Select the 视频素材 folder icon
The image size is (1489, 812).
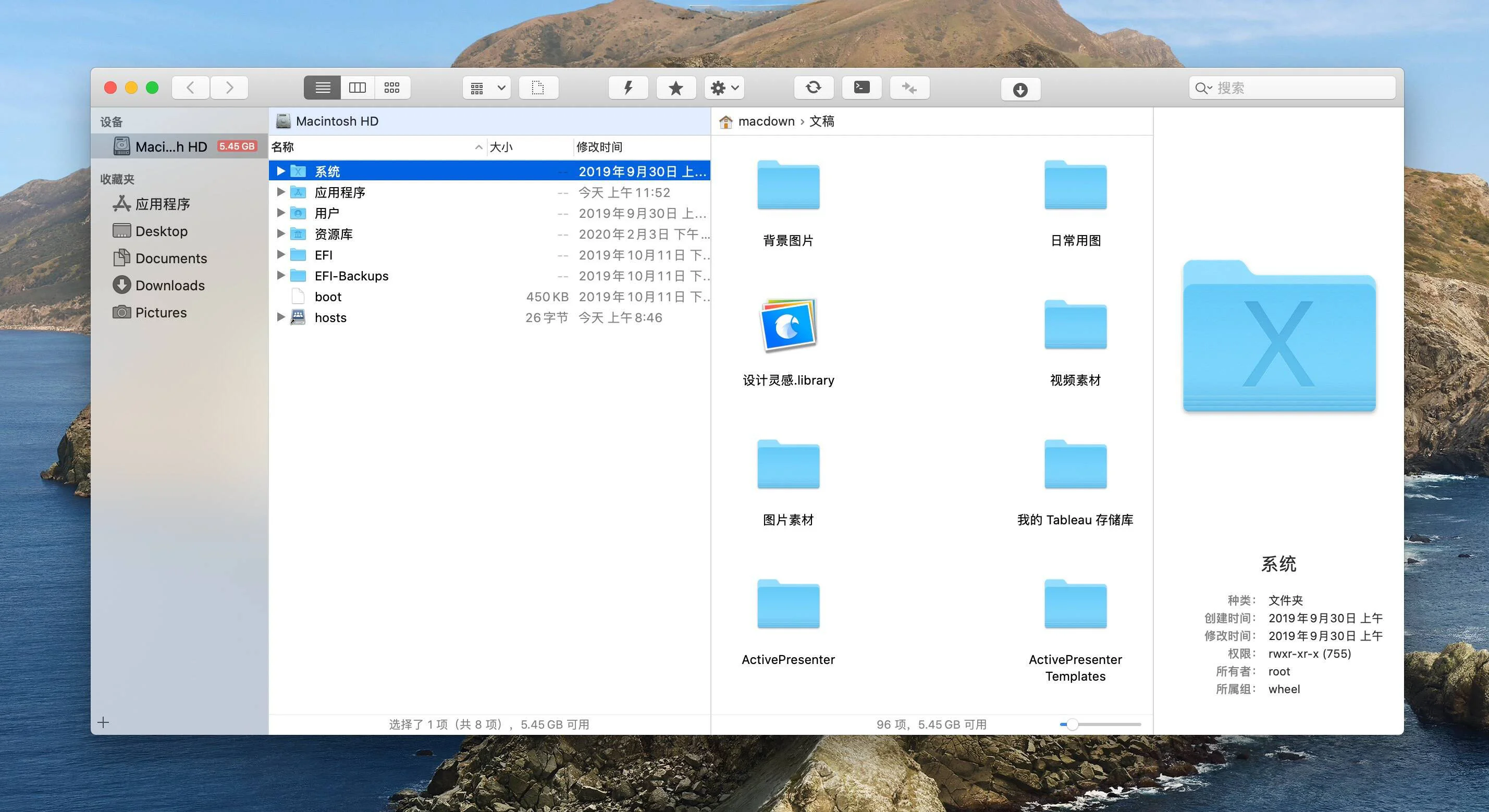[x=1075, y=325]
